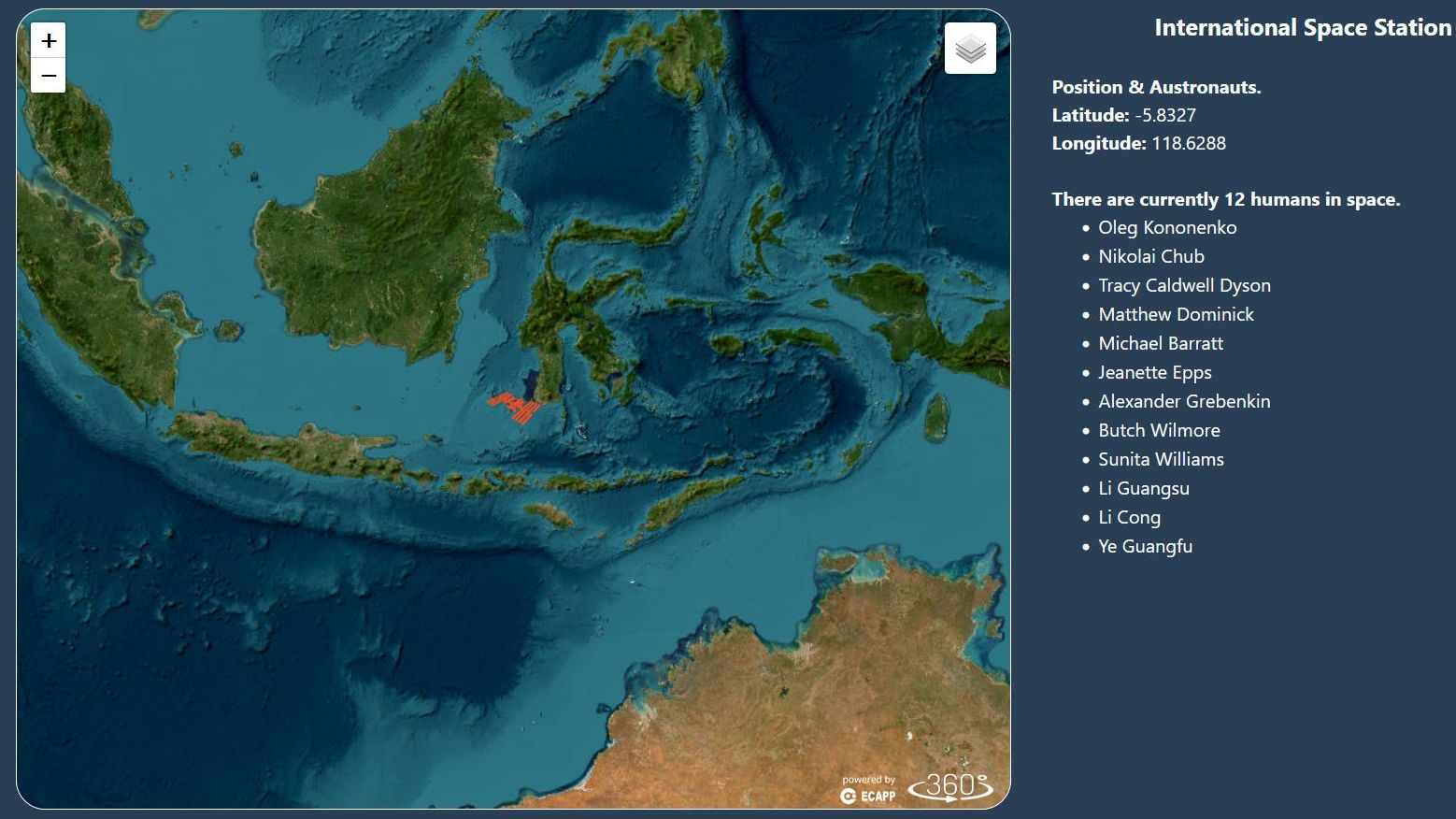Select Oleg Kononenko in the list
This screenshot has height=819, width=1456.
(x=1167, y=227)
